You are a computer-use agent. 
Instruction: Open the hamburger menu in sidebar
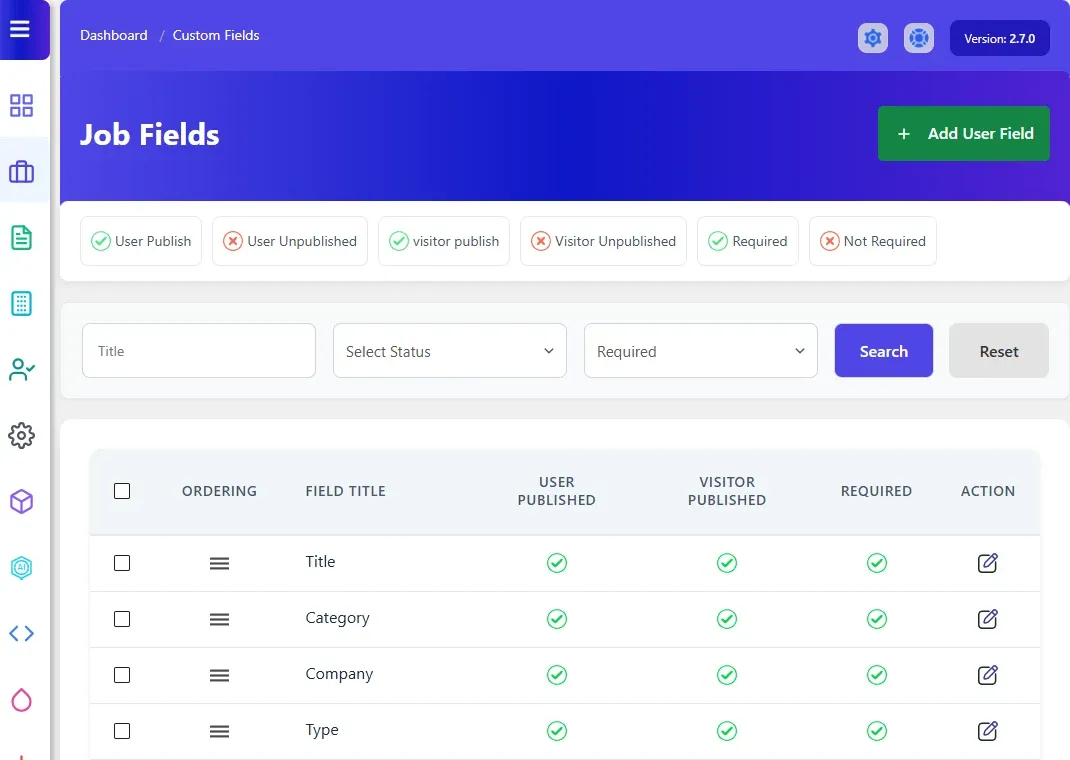coord(20,29)
